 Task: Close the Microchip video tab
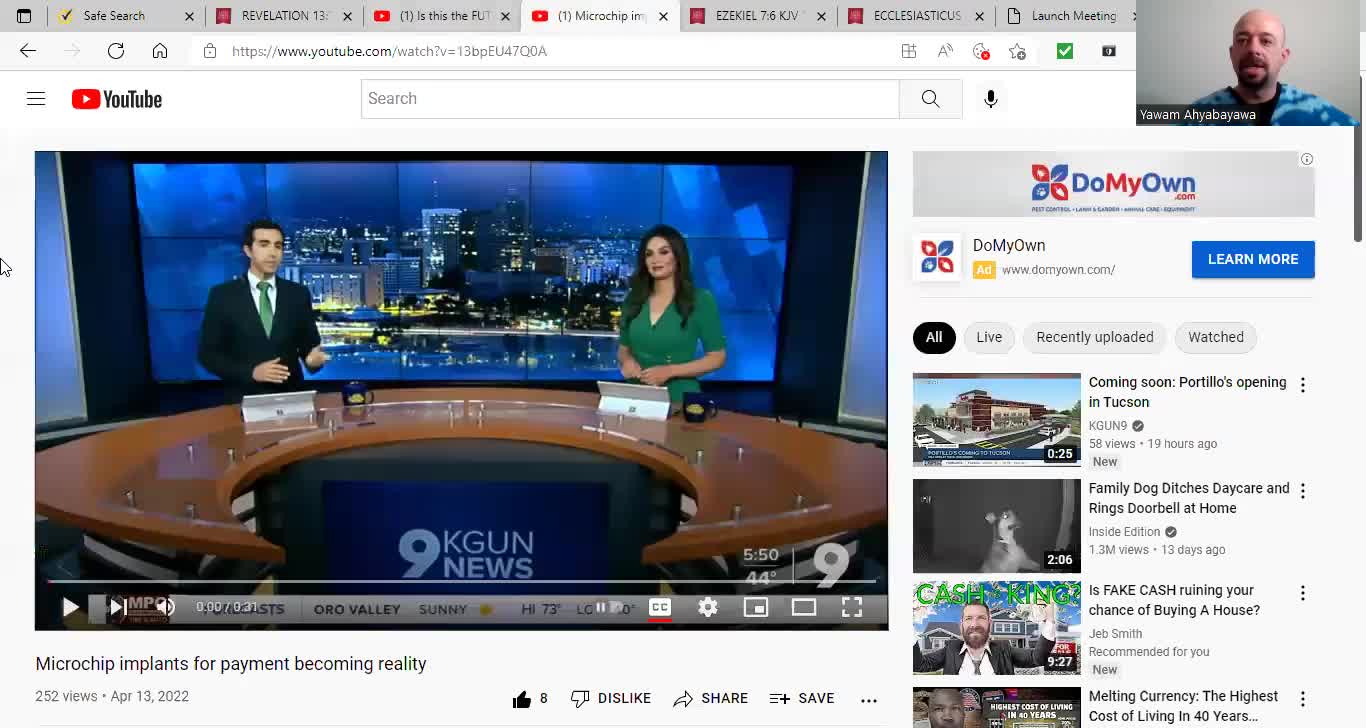coord(663,16)
